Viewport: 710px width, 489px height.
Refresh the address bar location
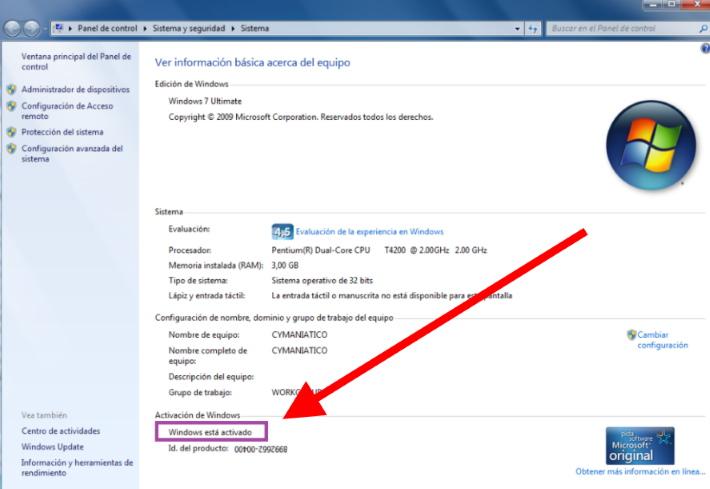(x=533, y=29)
